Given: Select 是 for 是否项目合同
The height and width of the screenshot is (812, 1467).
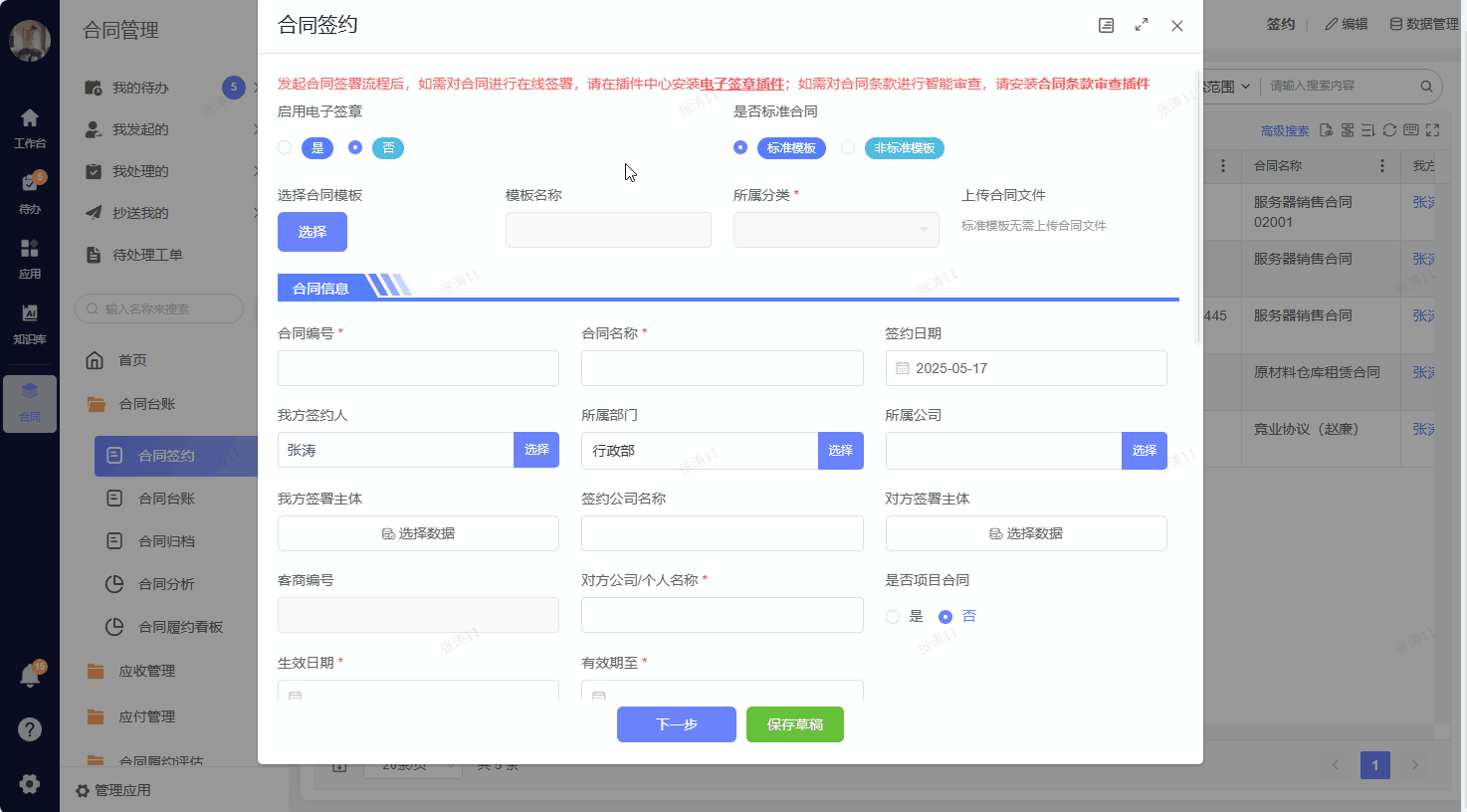Looking at the screenshot, I should tap(893, 617).
